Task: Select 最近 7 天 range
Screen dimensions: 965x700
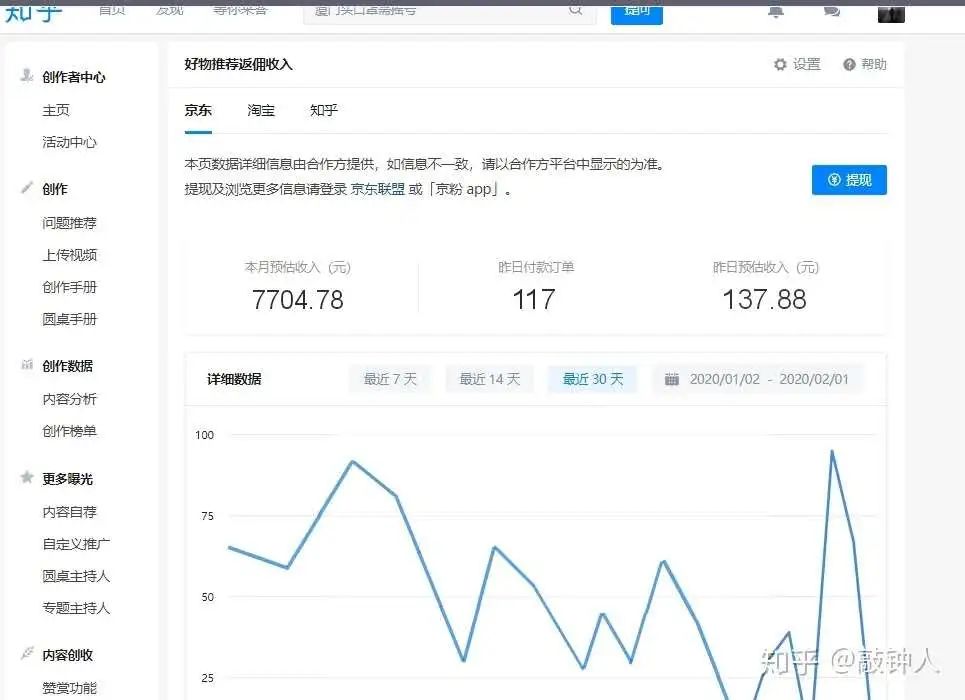Action: (390, 379)
